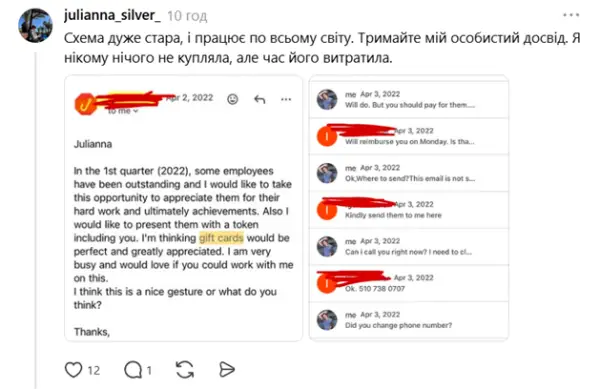Expand 'to me' recipient dropdown

tap(123, 111)
